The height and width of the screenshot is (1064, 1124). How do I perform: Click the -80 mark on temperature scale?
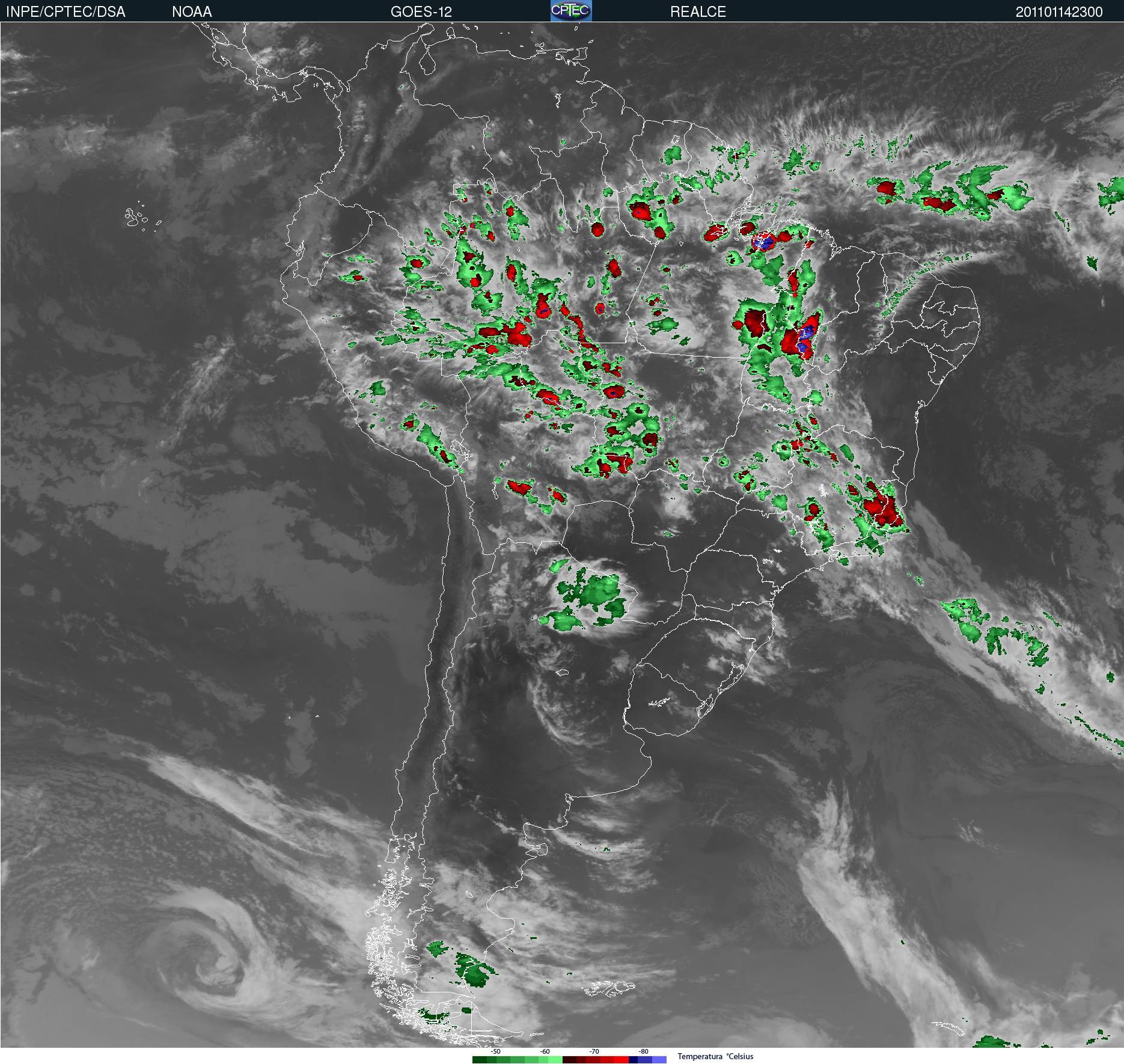pos(644,1051)
